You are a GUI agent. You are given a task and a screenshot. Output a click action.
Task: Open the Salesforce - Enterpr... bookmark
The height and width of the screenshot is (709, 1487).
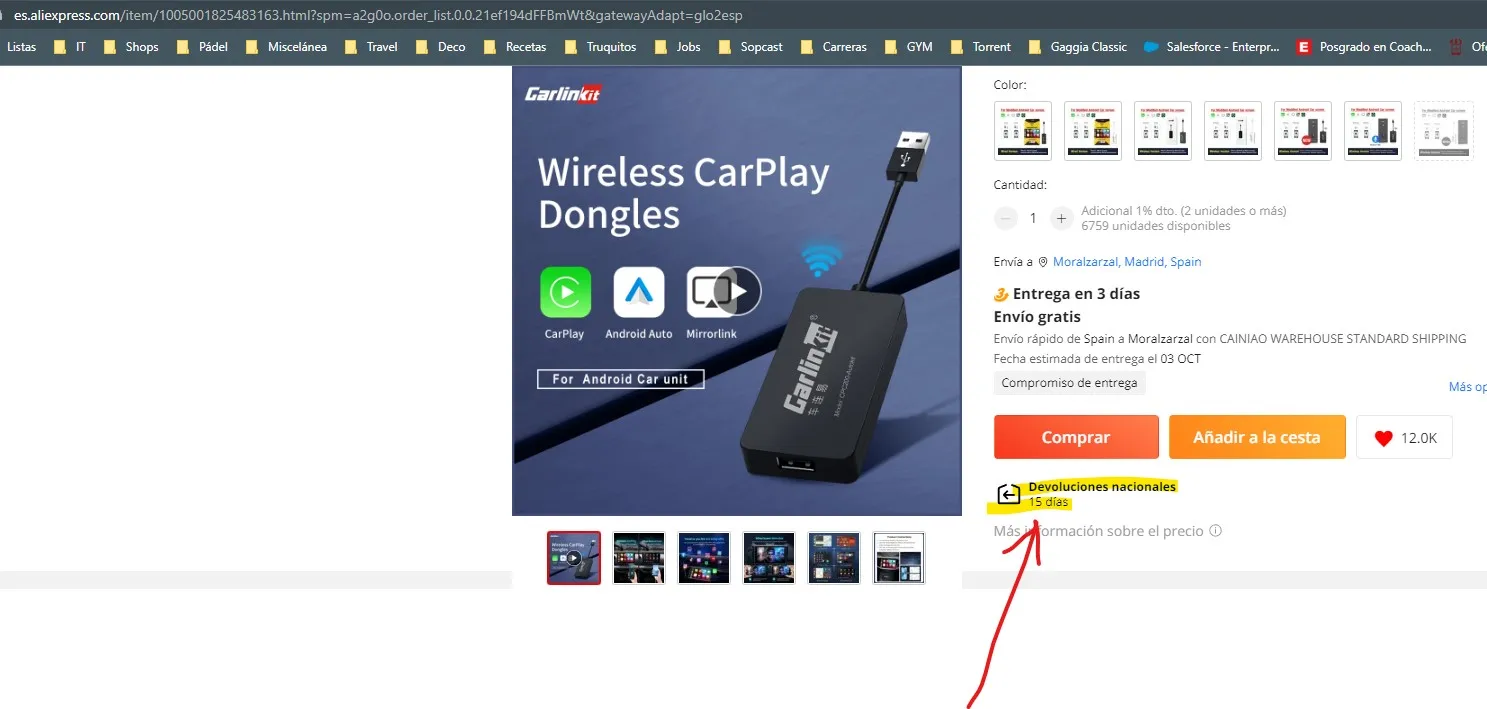click(x=1214, y=47)
